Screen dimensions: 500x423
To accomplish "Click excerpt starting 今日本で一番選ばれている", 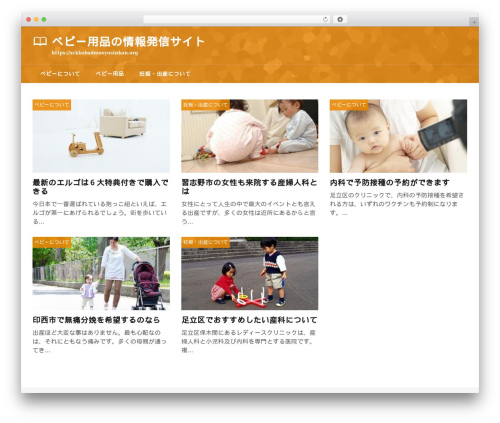I will tap(100, 213).
